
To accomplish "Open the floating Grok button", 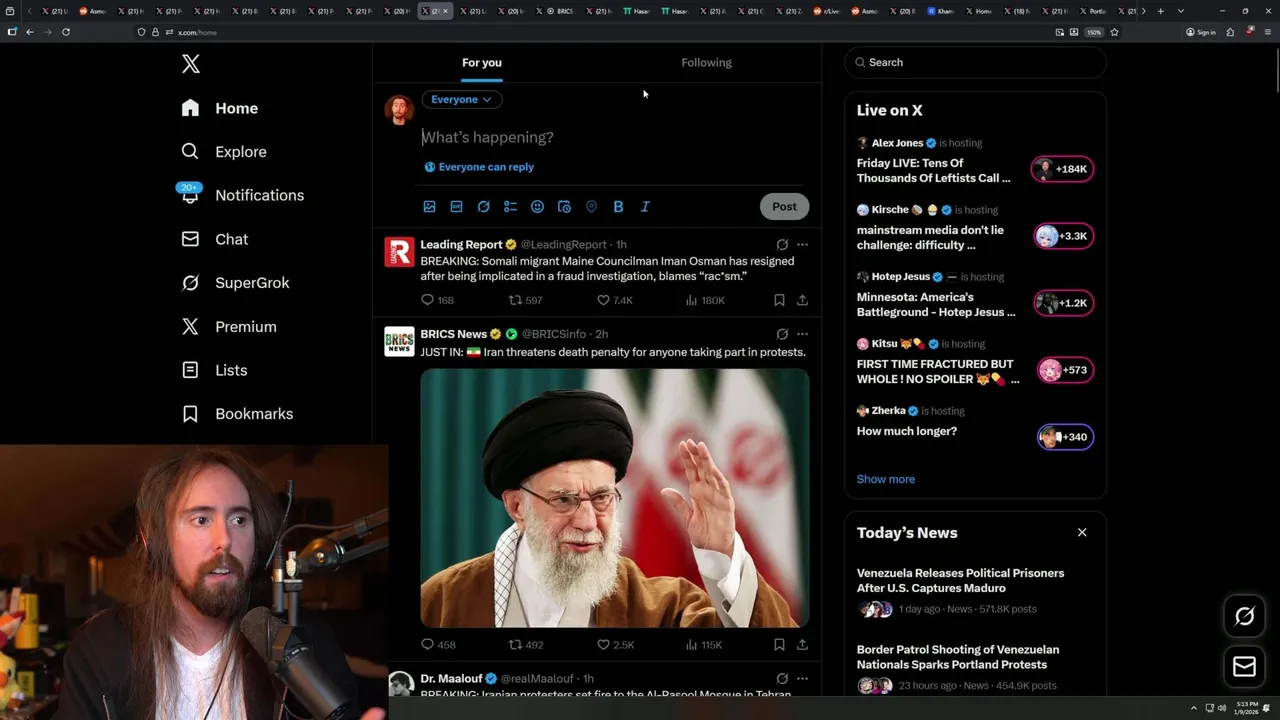I will [x=1245, y=617].
